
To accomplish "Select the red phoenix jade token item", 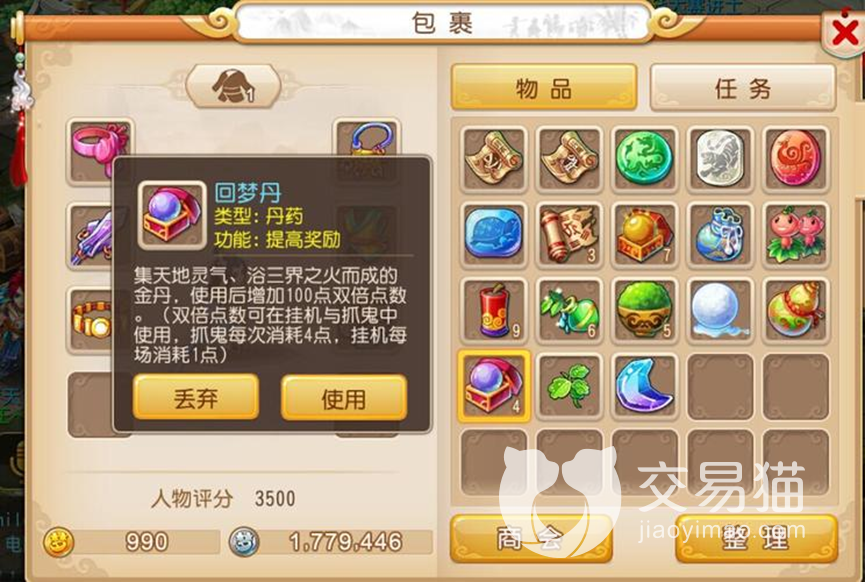I will (795, 159).
